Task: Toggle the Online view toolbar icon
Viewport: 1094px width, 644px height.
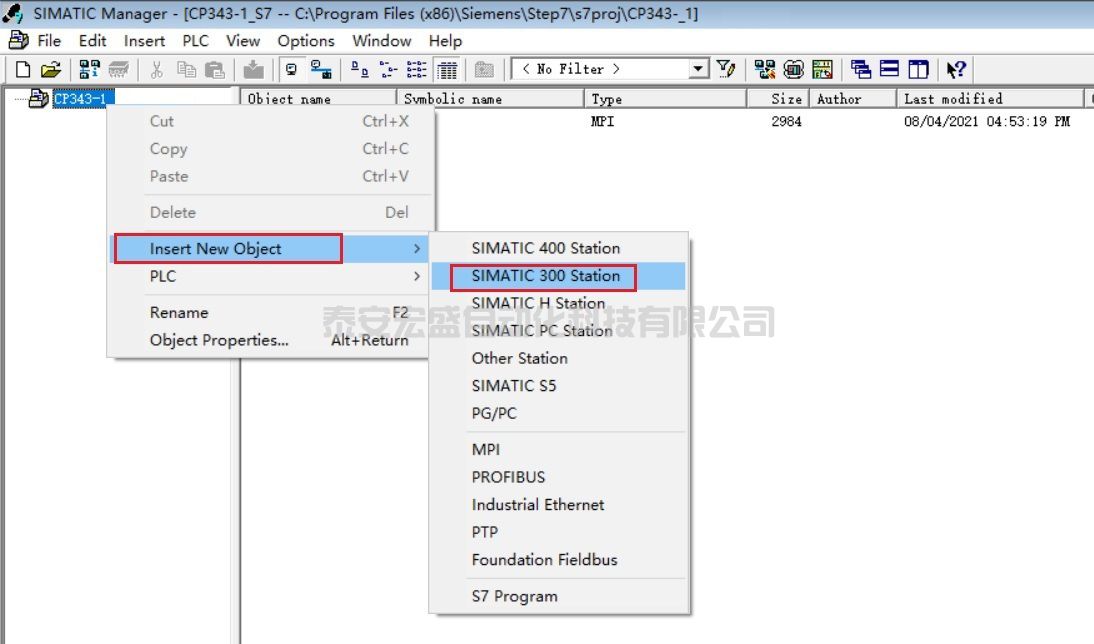Action: click(x=321, y=69)
